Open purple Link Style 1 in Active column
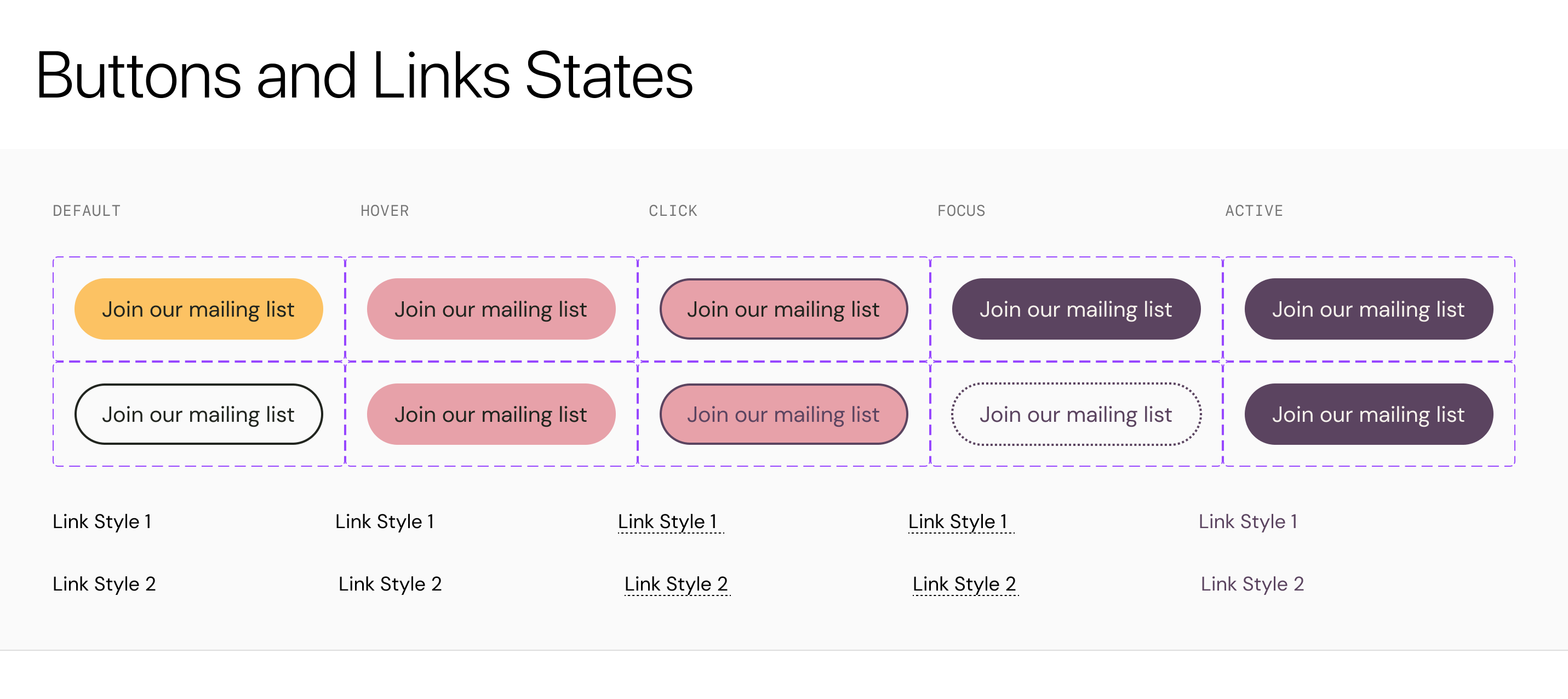The width and height of the screenshot is (1568, 699). [x=1248, y=521]
